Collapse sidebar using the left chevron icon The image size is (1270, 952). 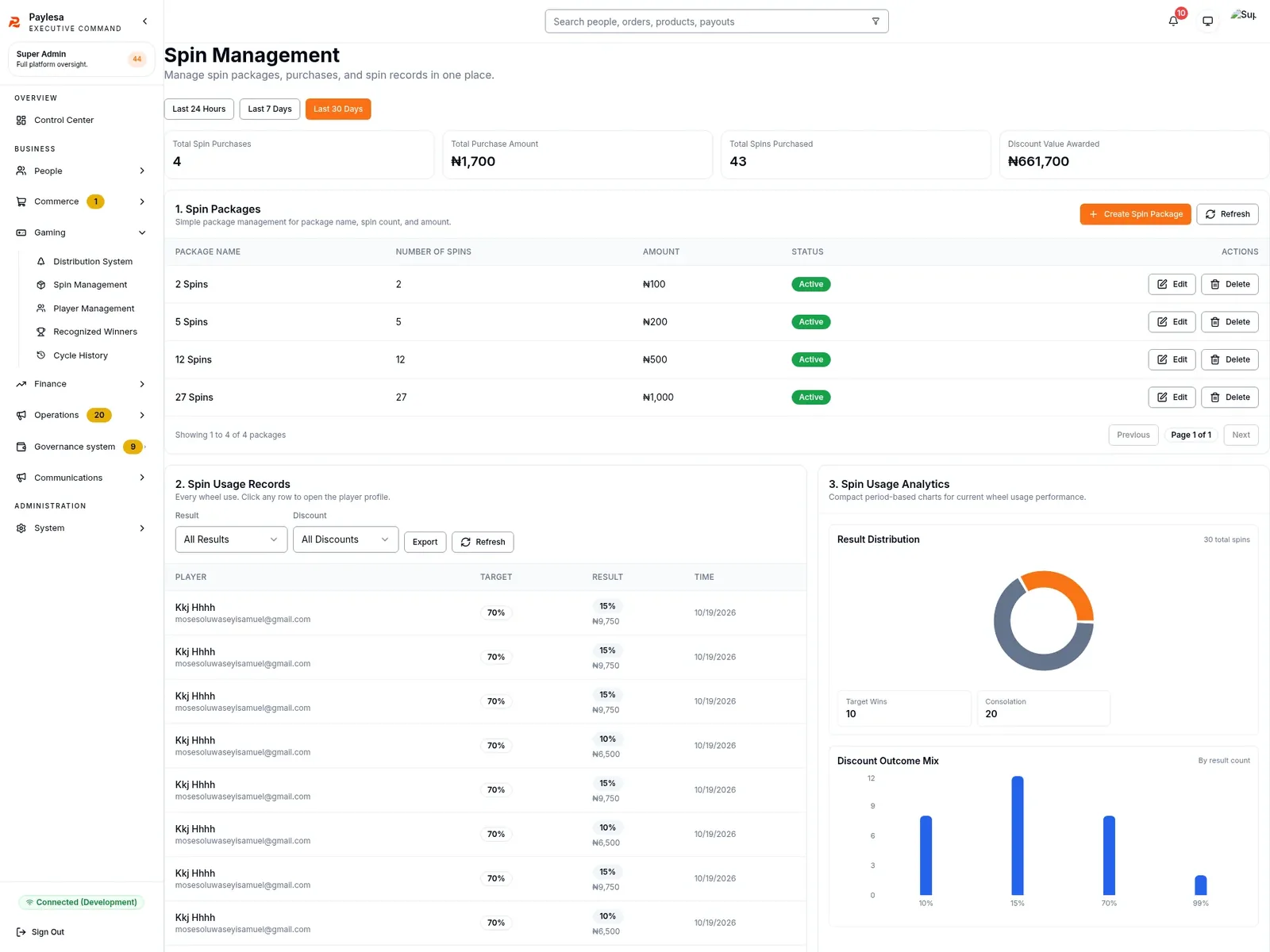144,21
